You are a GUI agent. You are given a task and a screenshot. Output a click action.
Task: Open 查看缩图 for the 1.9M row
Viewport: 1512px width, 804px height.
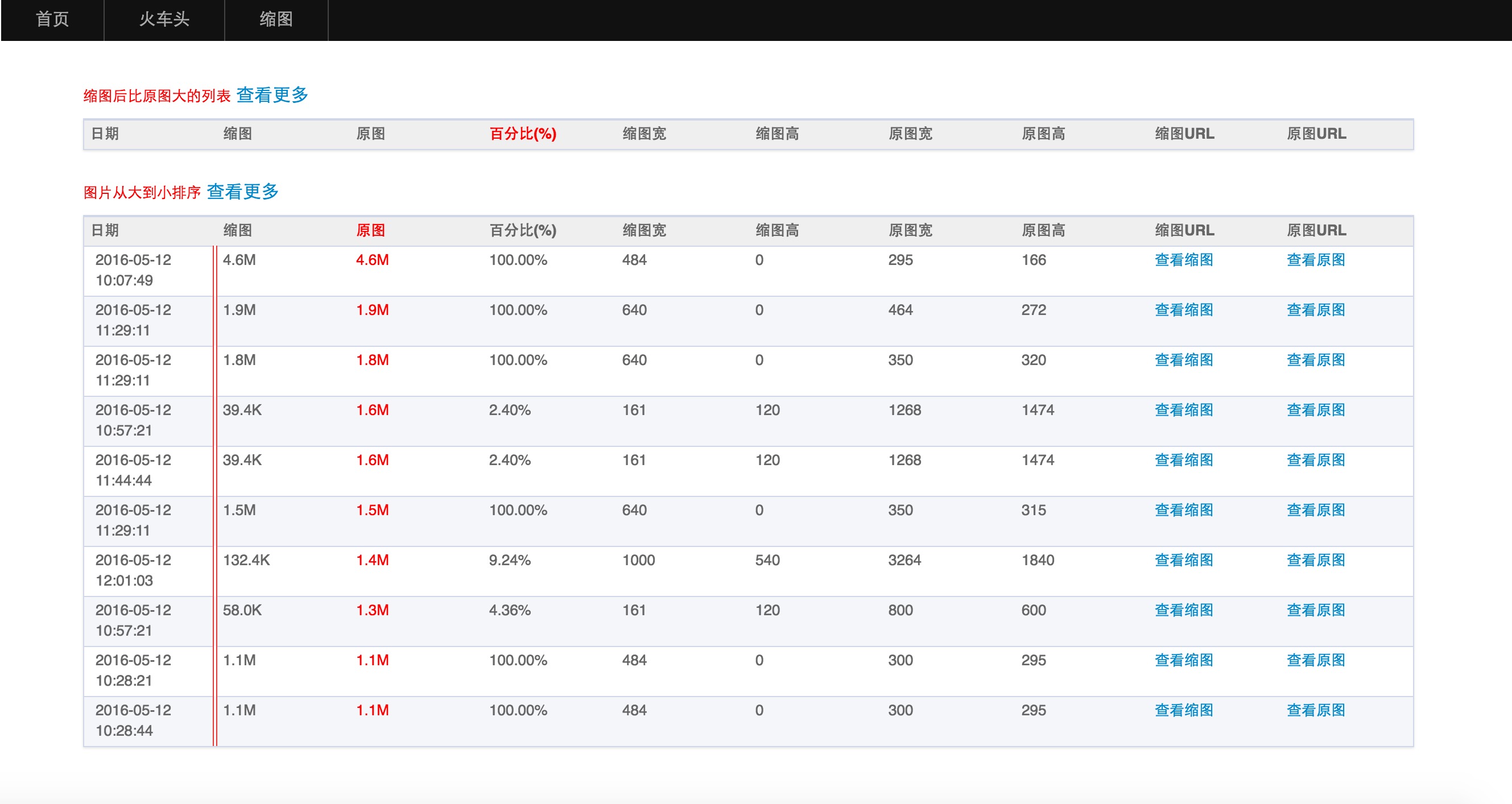pyautogui.click(x=1183, y=310)
